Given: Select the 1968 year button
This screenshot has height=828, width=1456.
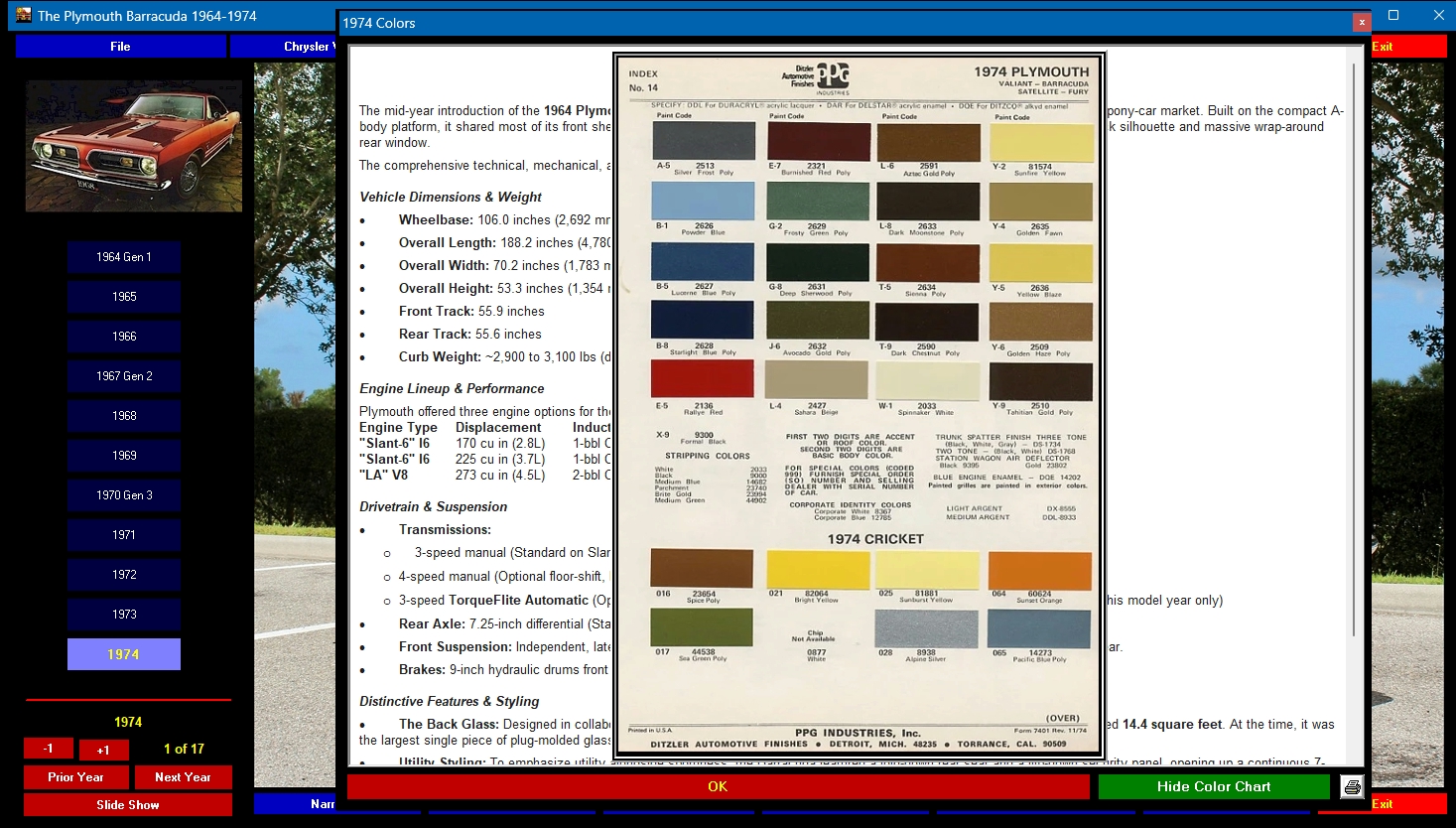Looking at the screenshot, I should (x=124, y=416).
